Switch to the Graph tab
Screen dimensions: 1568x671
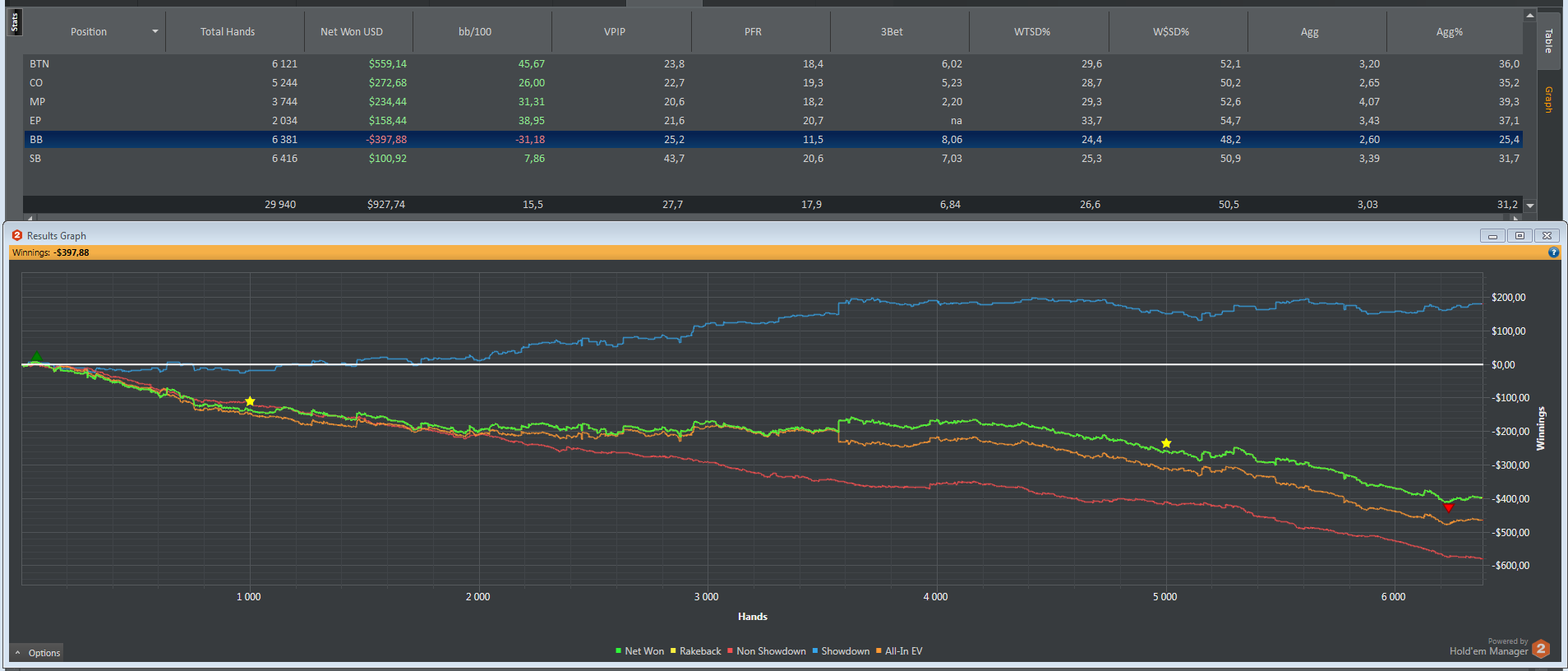point(1548,99)
